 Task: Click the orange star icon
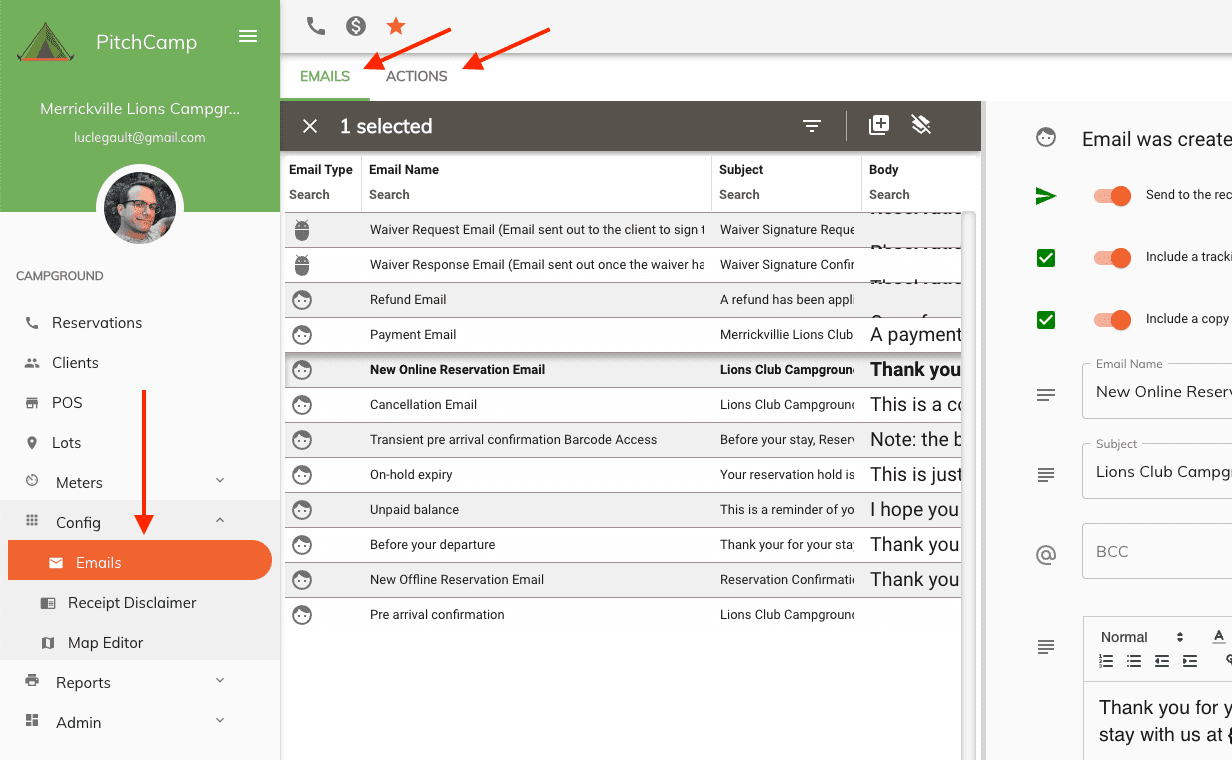click(396, 26)
